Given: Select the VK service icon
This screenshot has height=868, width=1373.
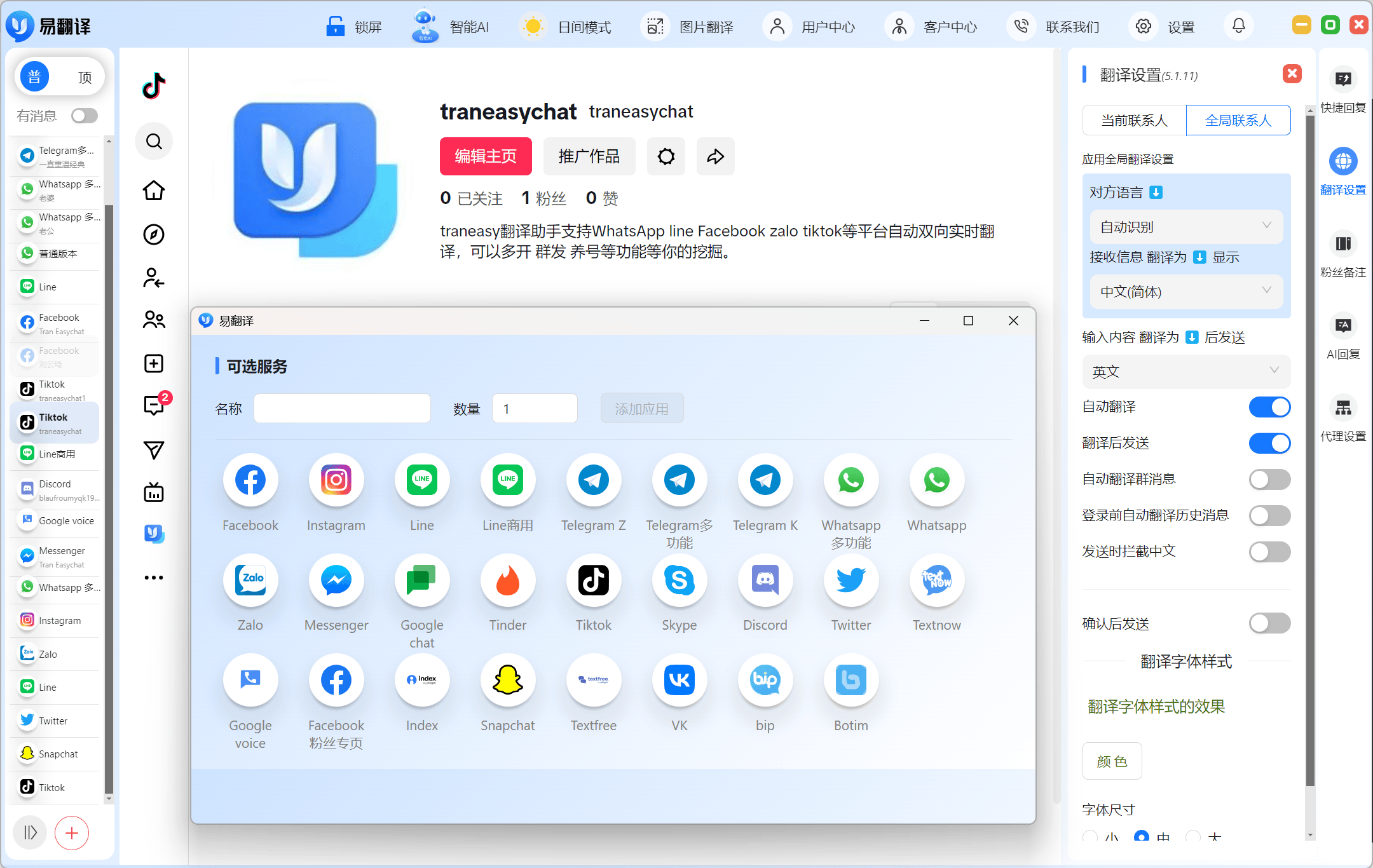Looking at the screenshot, I should pyautogui.click(x=680, y=680).
